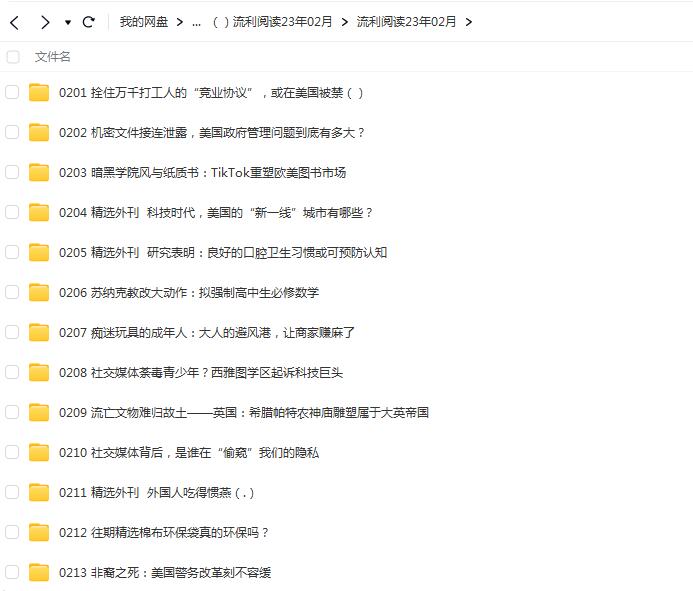The width and height of the screenshot is (693, 591).
Task: Click the folder icon of 0213
Action: pos(39,572)
